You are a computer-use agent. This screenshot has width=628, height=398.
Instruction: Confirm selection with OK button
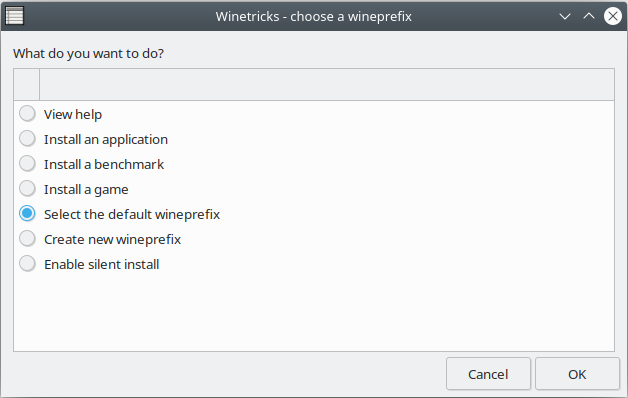[577, 374]
